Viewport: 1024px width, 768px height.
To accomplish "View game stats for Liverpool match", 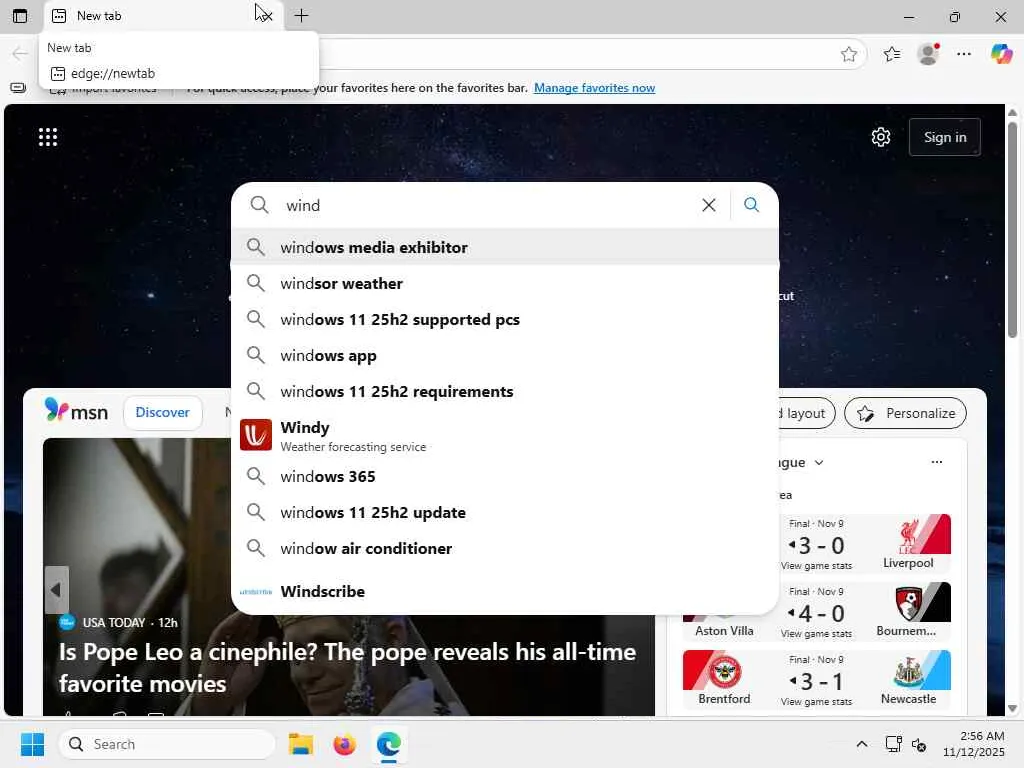I will click(x=816, y=566).
